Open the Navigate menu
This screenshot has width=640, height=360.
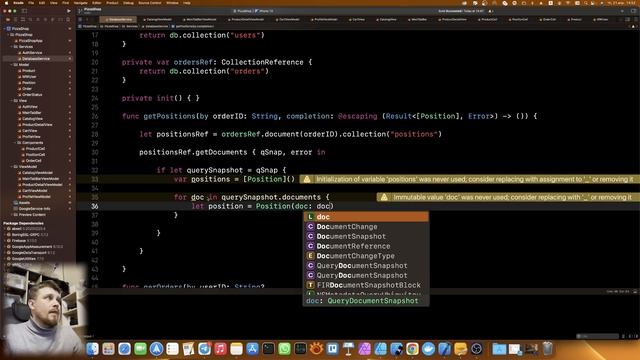coord(80,3)
